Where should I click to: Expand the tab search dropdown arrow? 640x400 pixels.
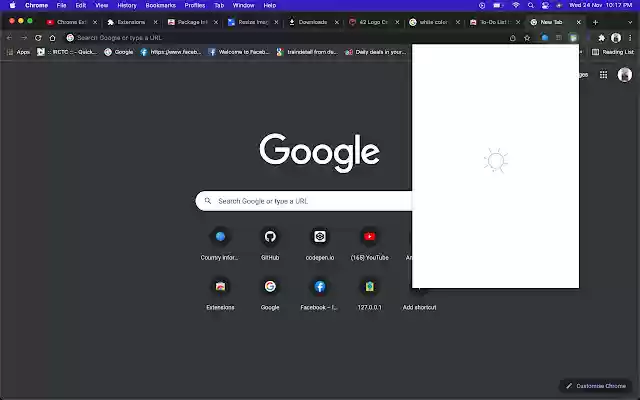(630, 22)
